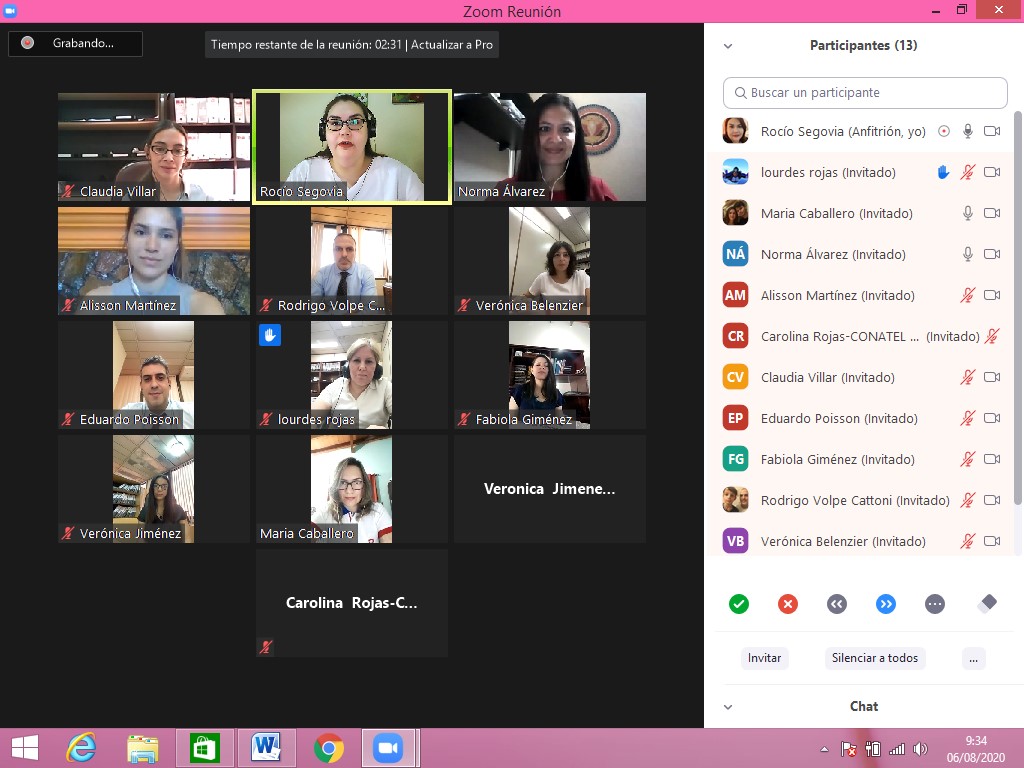Select Carolina Rojas-C... tile without video

tap(352, 603)
